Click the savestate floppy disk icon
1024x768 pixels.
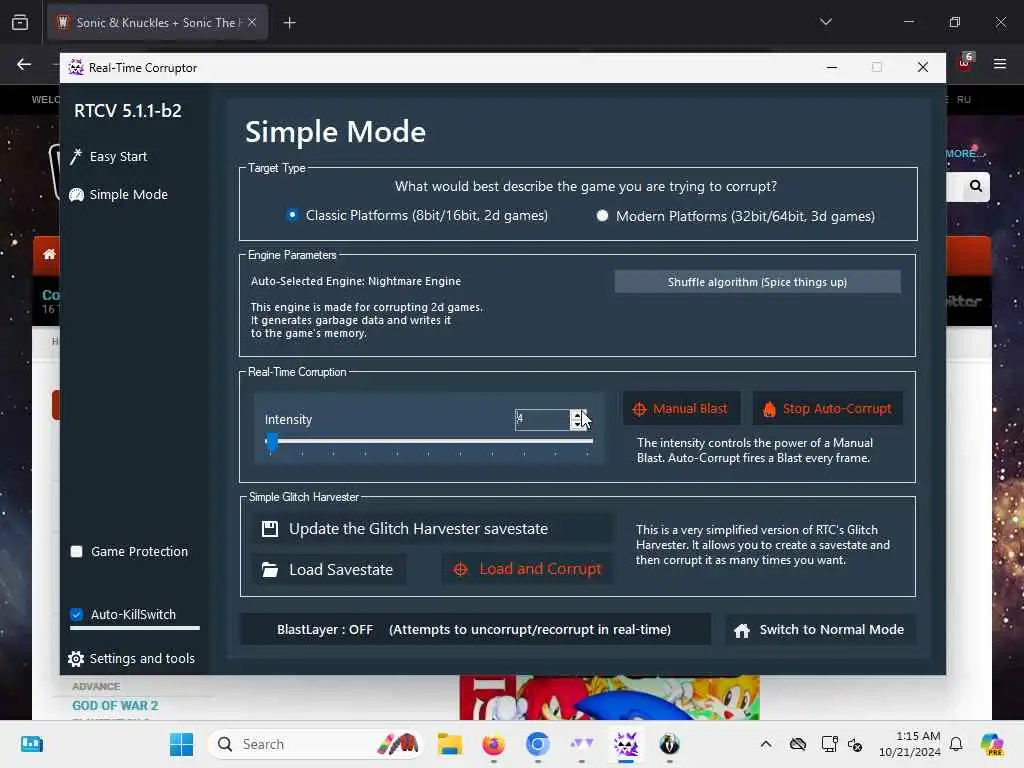(270, 529)
